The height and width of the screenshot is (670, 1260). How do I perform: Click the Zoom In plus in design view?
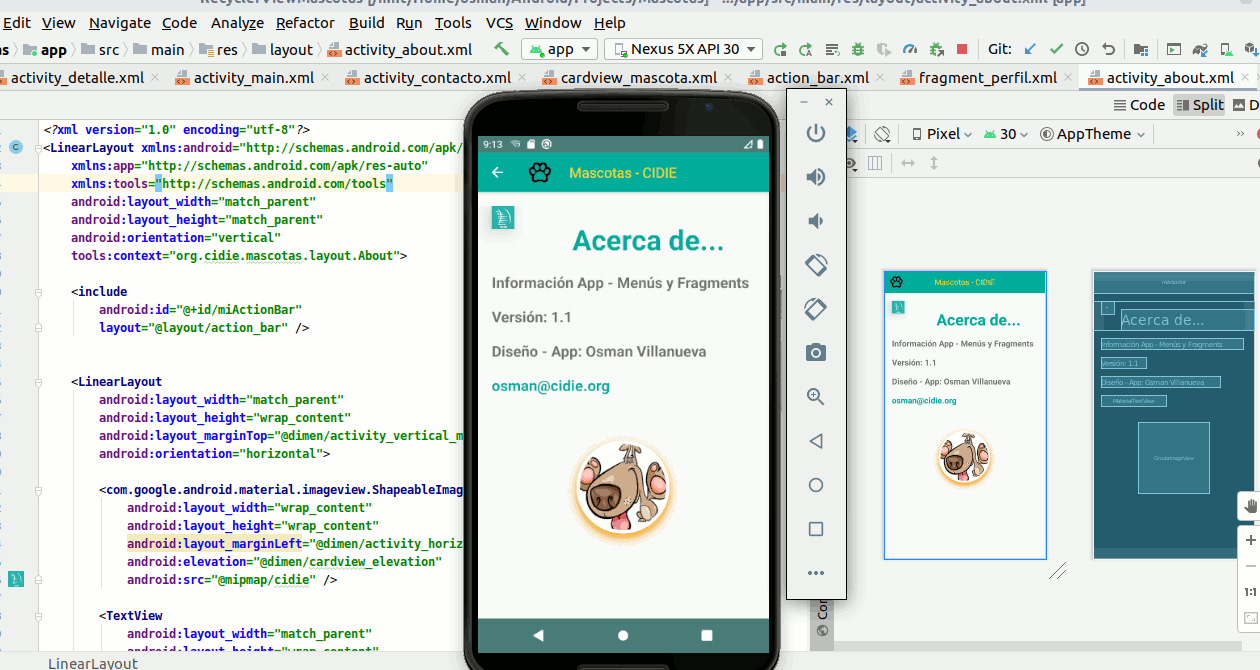click(1250, 541)
